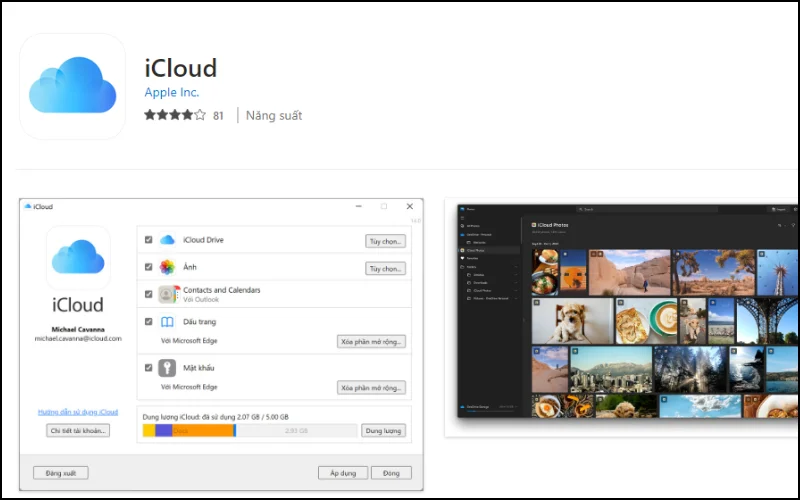
Task: Minimize the iCloud settings window
Action: (x=359, y=206)
